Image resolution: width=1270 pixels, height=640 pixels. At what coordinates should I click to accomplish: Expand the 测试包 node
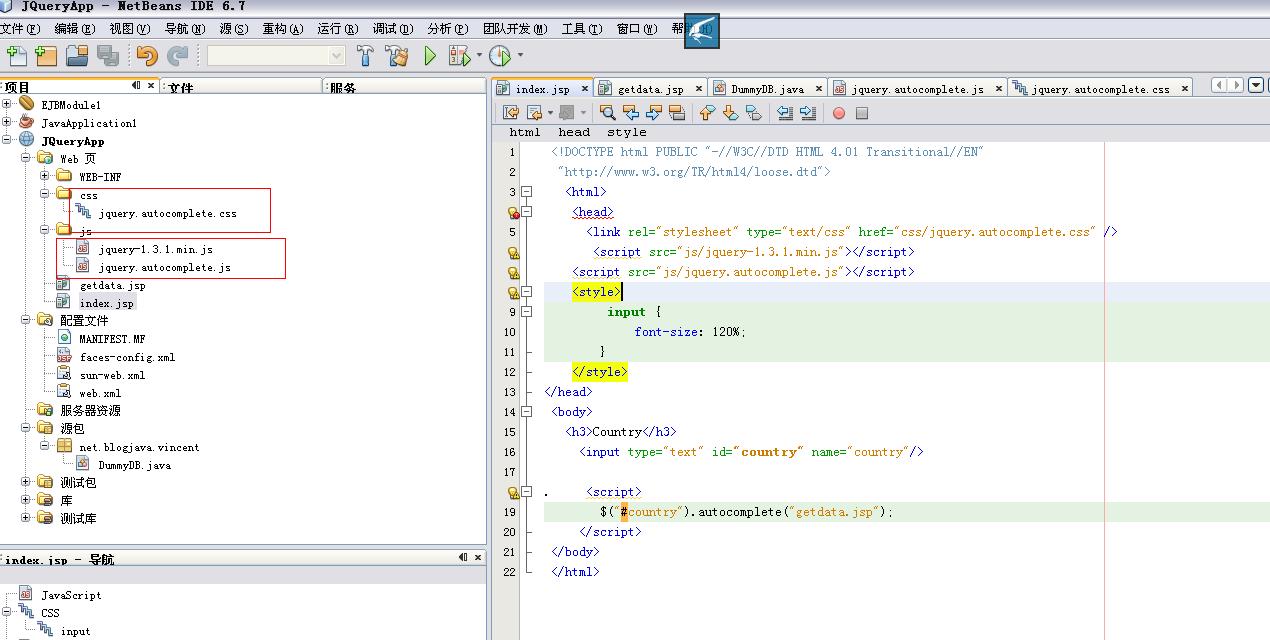tap(26, 482)
